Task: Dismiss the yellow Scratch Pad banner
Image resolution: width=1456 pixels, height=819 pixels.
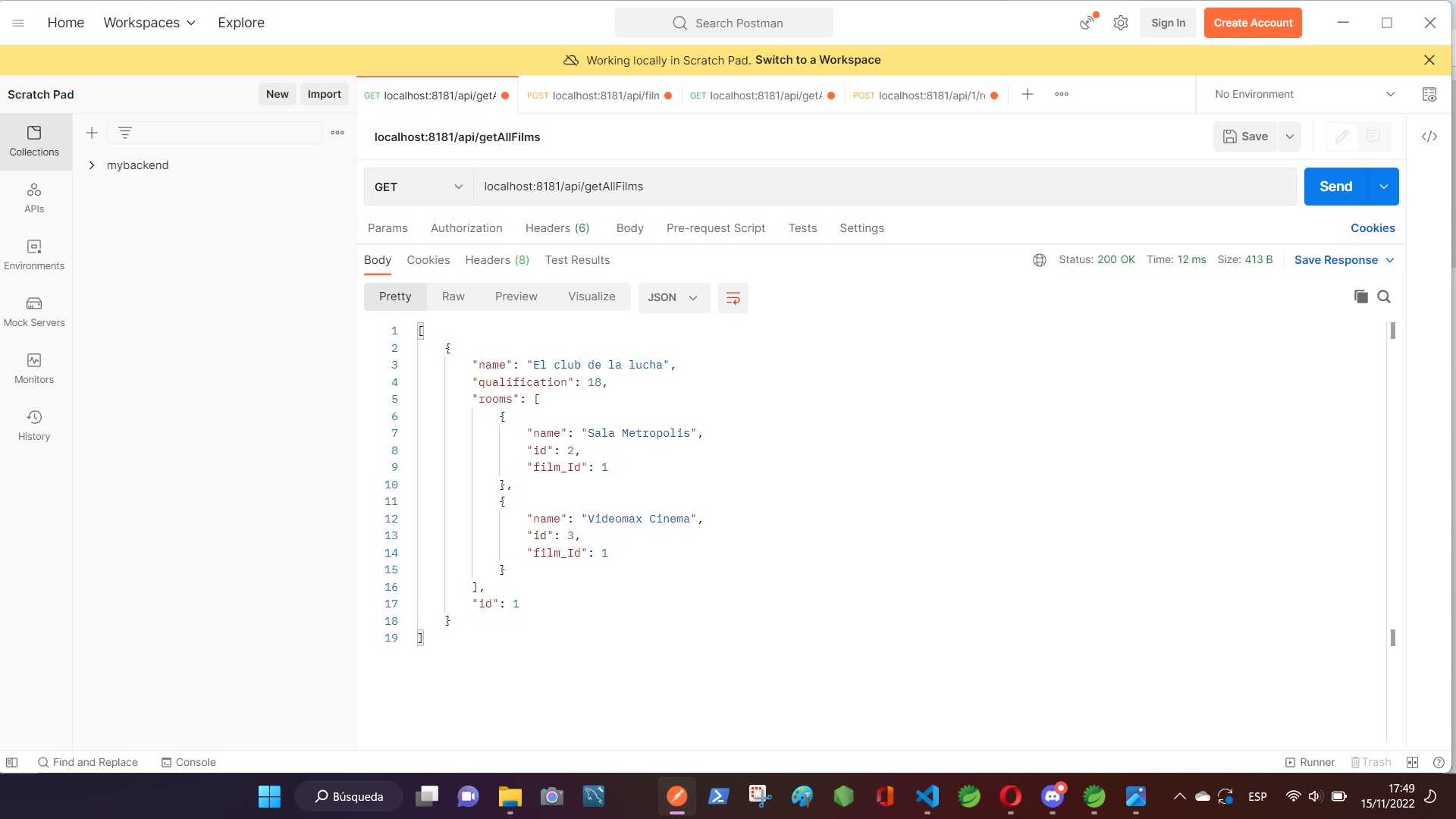Action: [x=1429, y=60]
